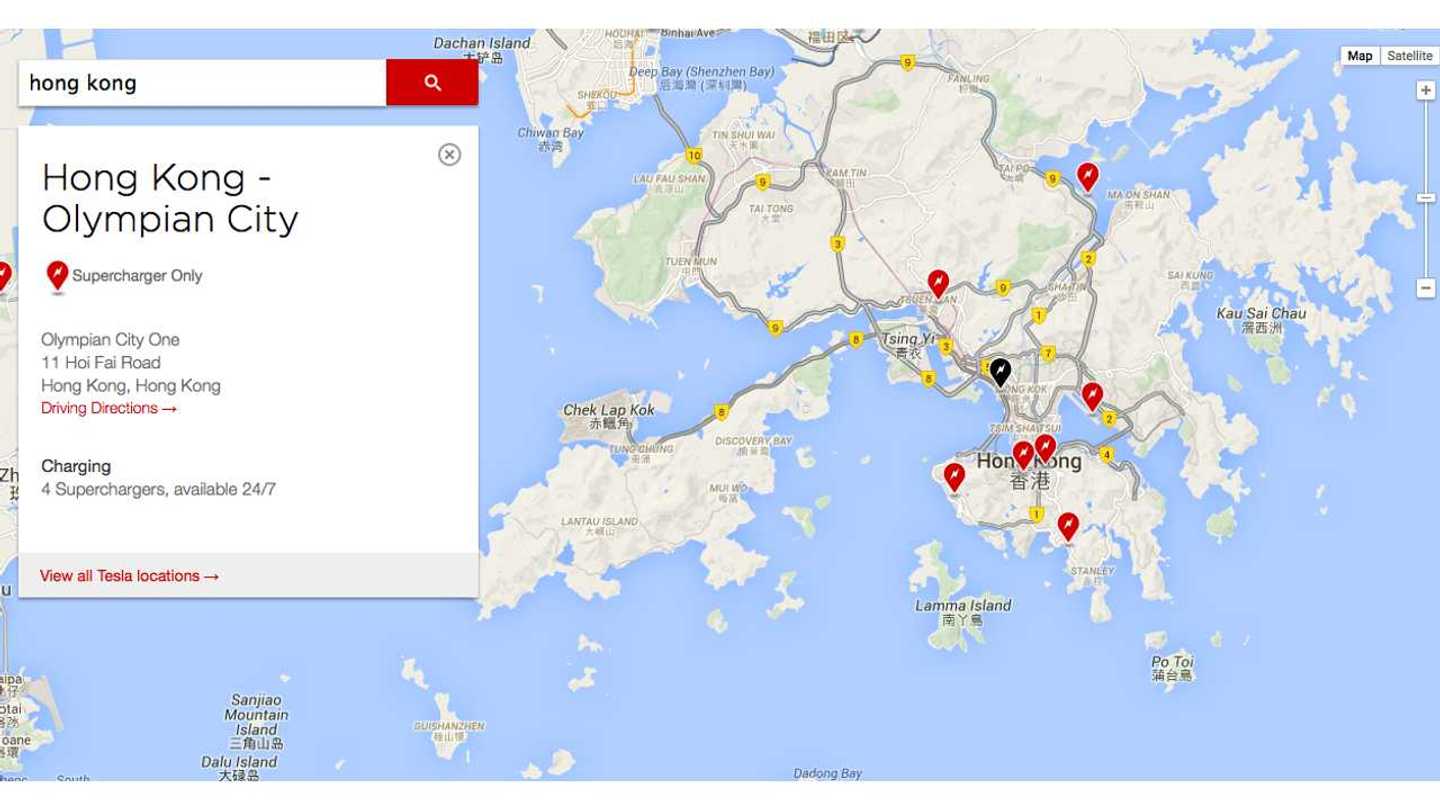Image resolution: width=1440 pixels, height=810 pixels.
Task: Click the westernmost pin on Hong Kong Island
Action: coord(954,476)
